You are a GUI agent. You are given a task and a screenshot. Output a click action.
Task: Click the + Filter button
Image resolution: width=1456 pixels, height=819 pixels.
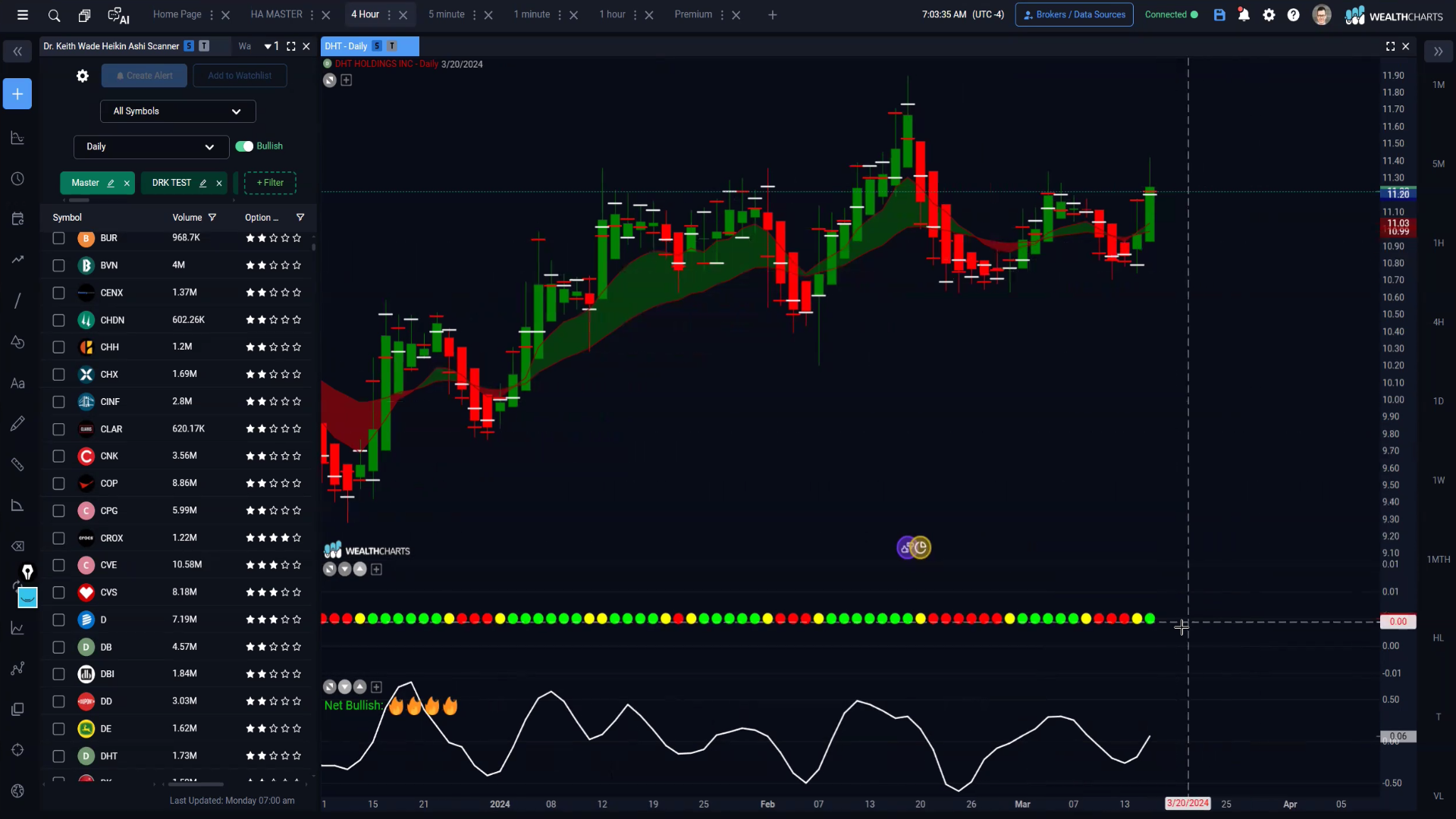click(x=270, y=183)
